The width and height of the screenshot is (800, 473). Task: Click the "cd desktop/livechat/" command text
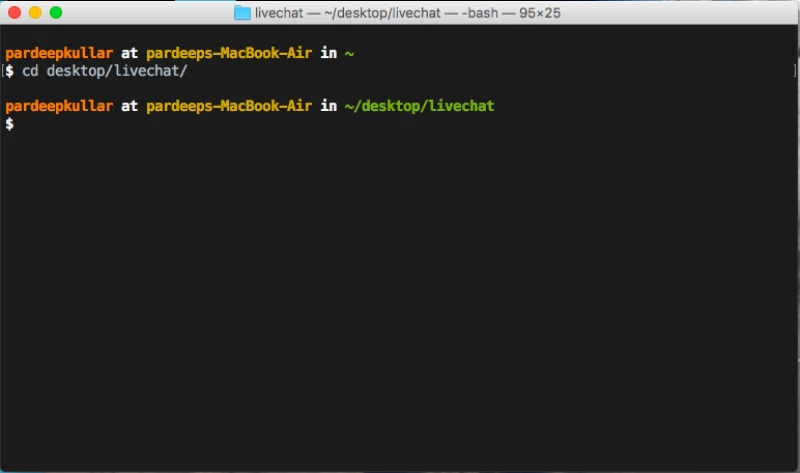tap(104, 71)
